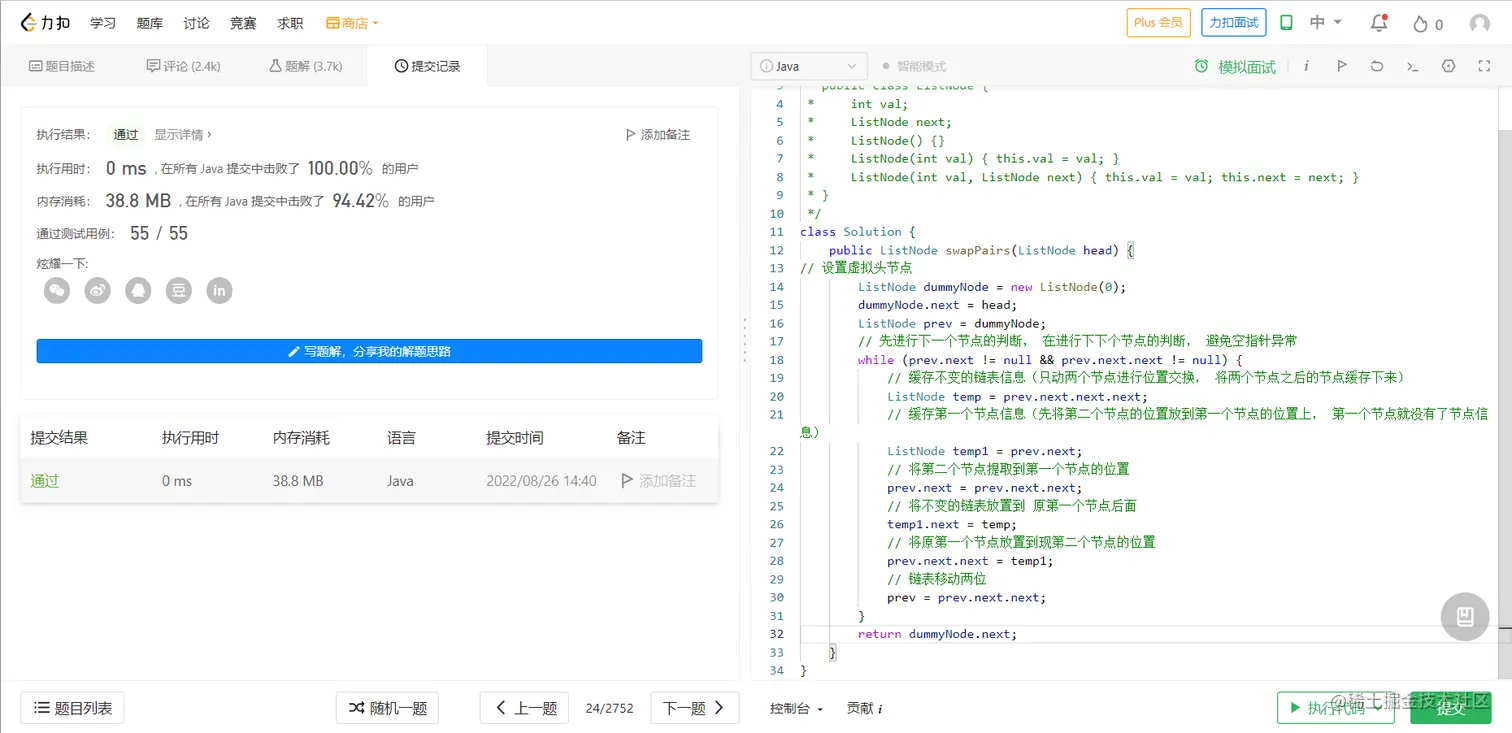Click the "94.42%" memory percentile
This screenshot has width=1512, height=733.
[x=361, y=201]
